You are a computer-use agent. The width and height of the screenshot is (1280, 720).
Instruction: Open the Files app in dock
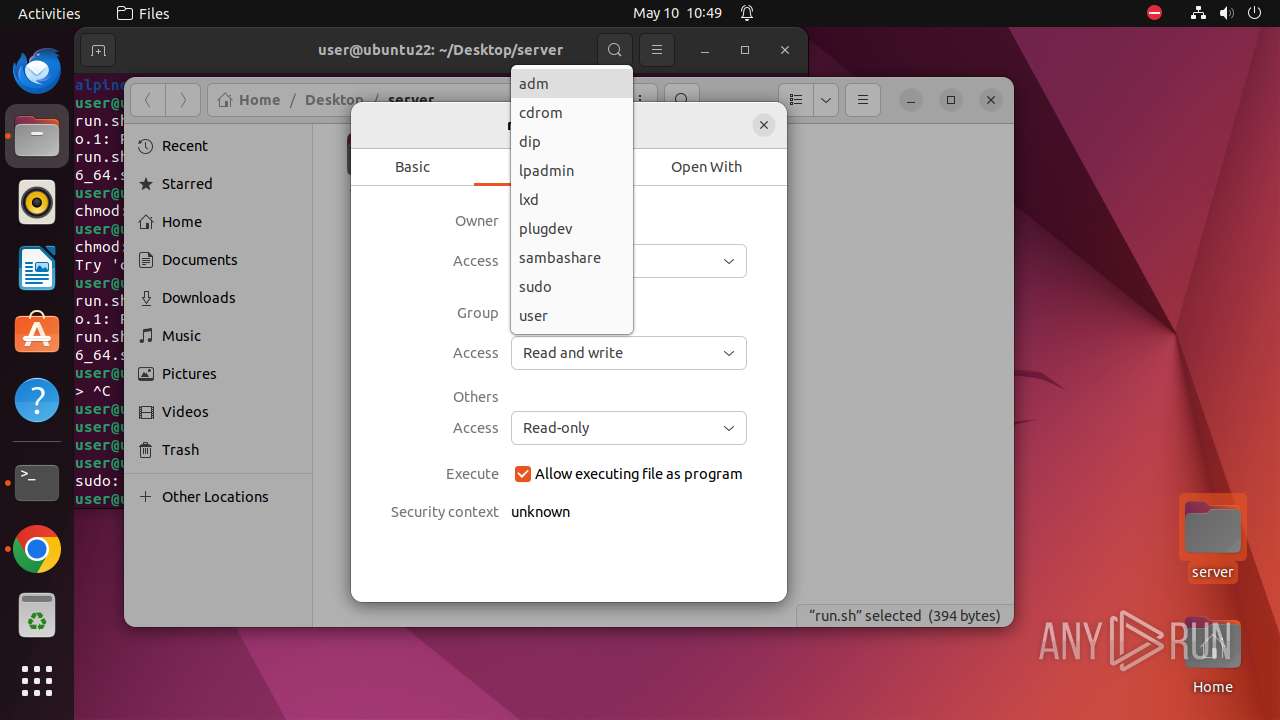(37, 135)
